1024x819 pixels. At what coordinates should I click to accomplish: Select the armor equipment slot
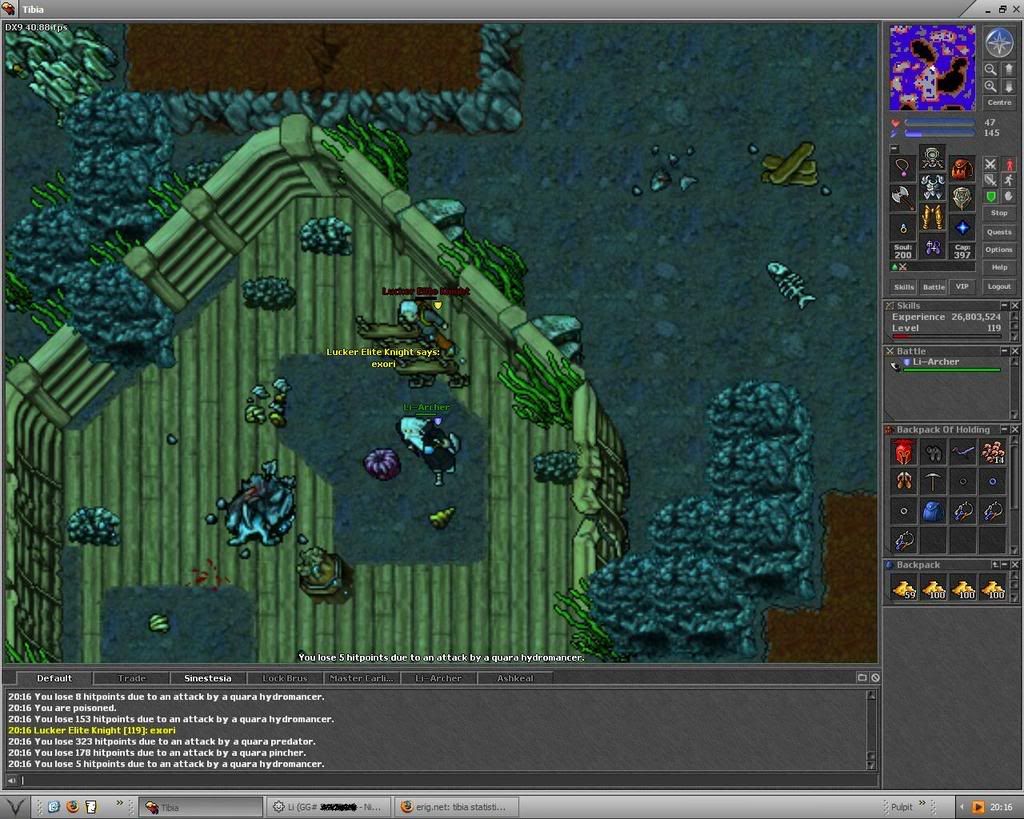[x=933, y=188]
